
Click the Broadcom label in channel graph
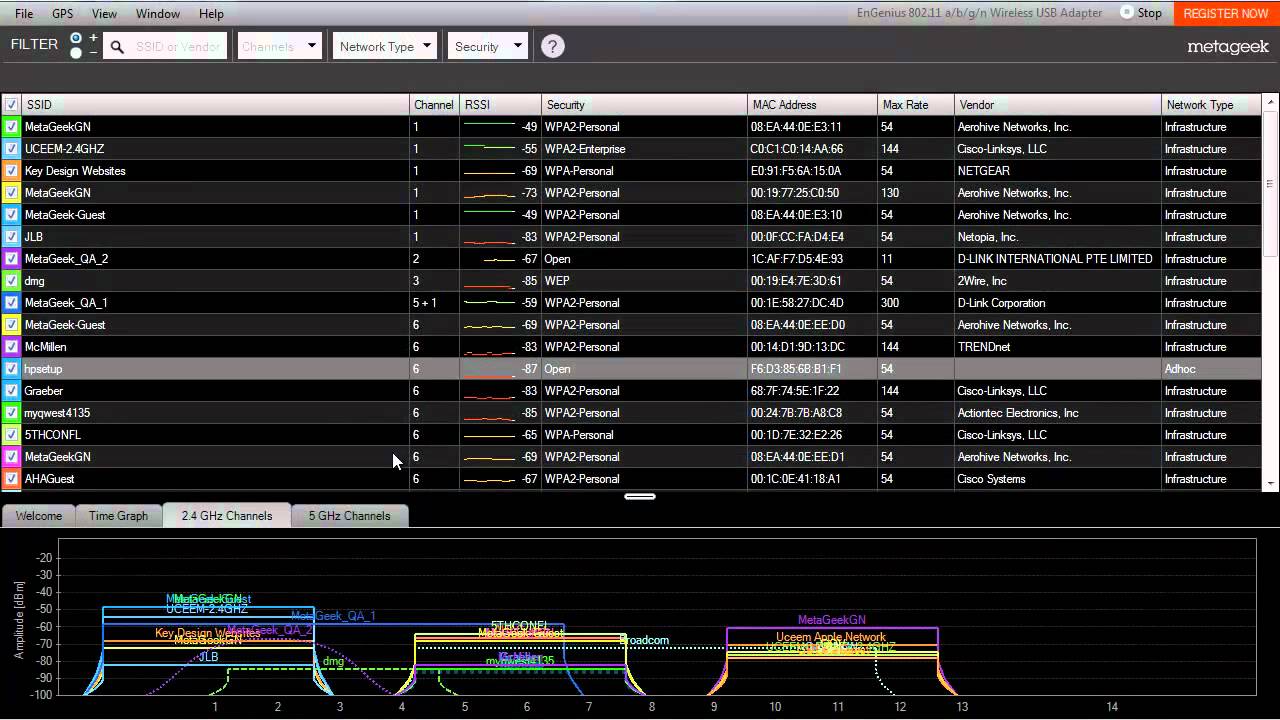[x=644, y=640]
